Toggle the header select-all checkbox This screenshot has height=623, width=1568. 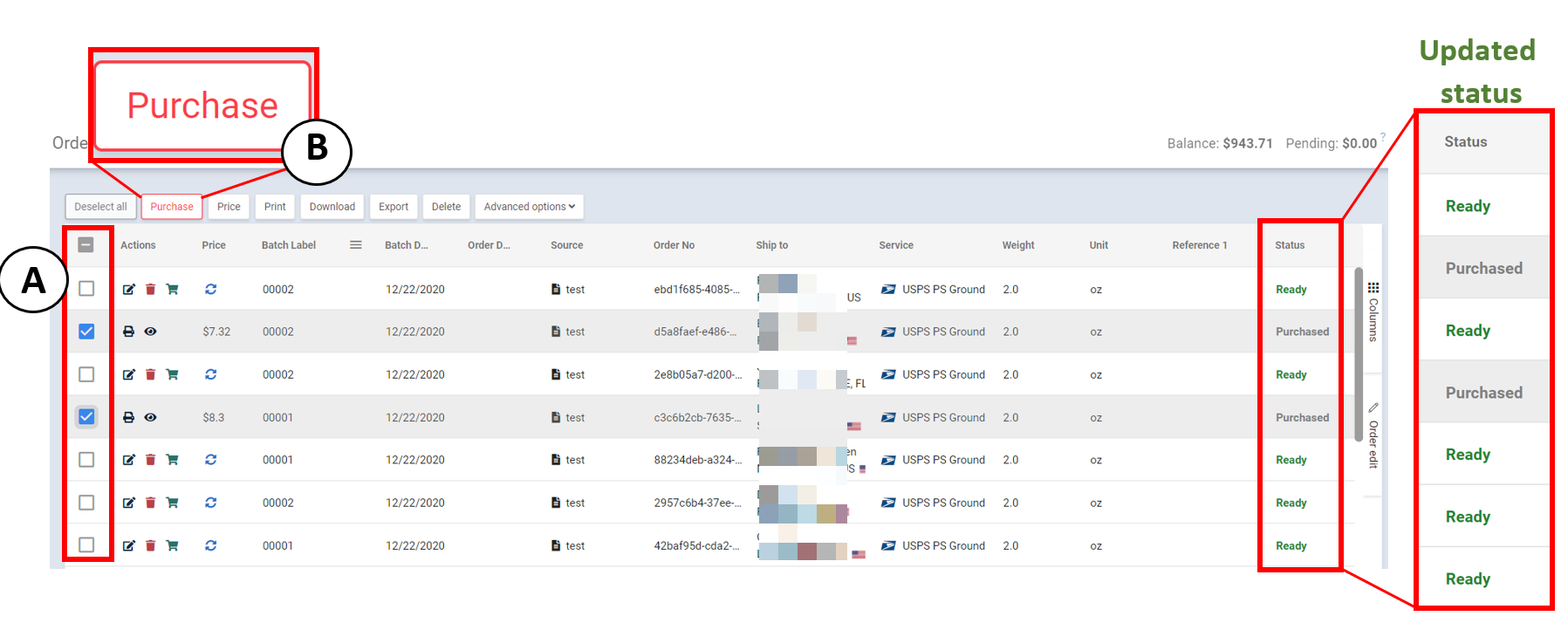click(86, 245)
